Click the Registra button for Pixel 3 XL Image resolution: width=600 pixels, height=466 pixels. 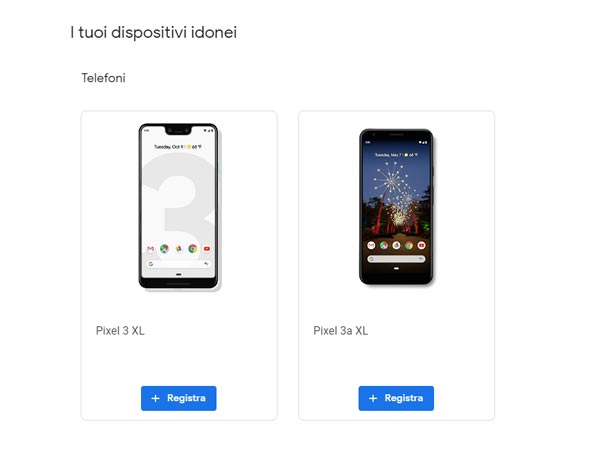[178, 398]
